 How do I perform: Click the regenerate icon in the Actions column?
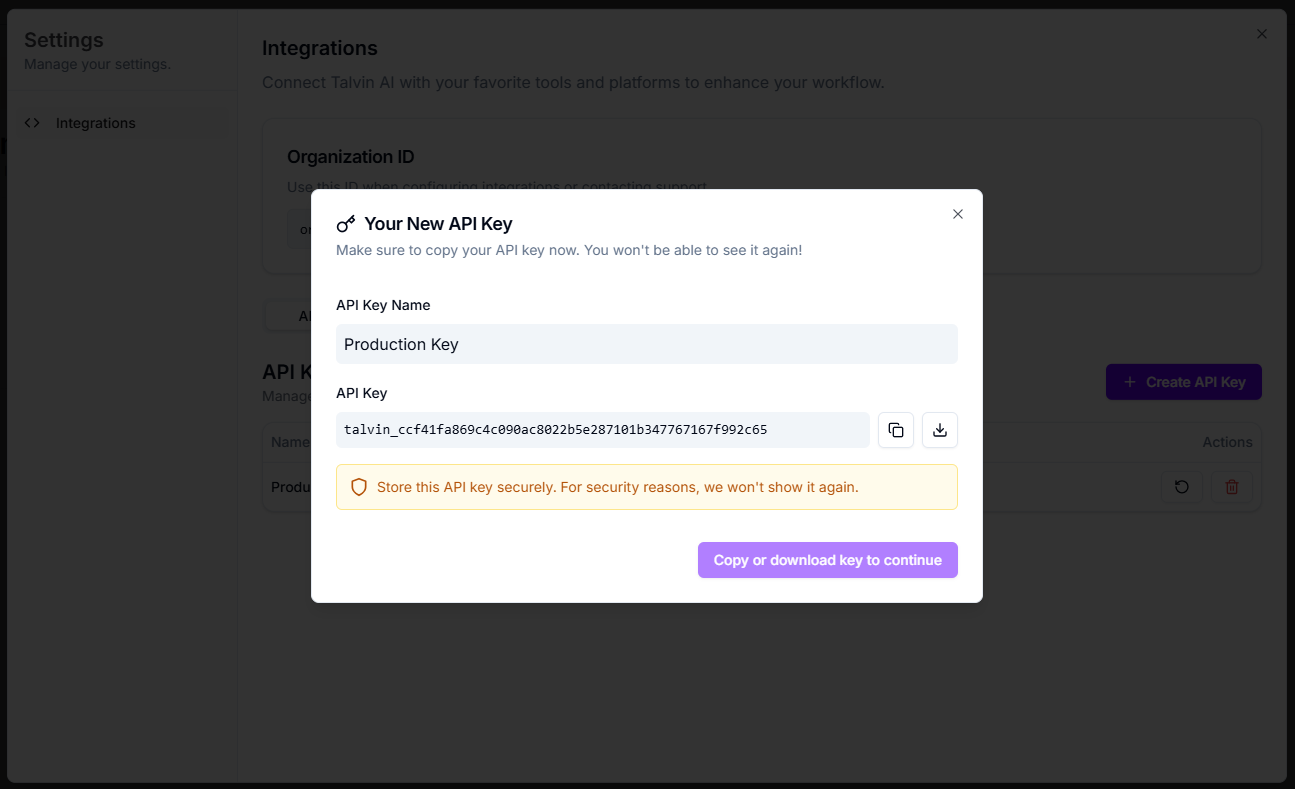click(x=1182, y=487)
